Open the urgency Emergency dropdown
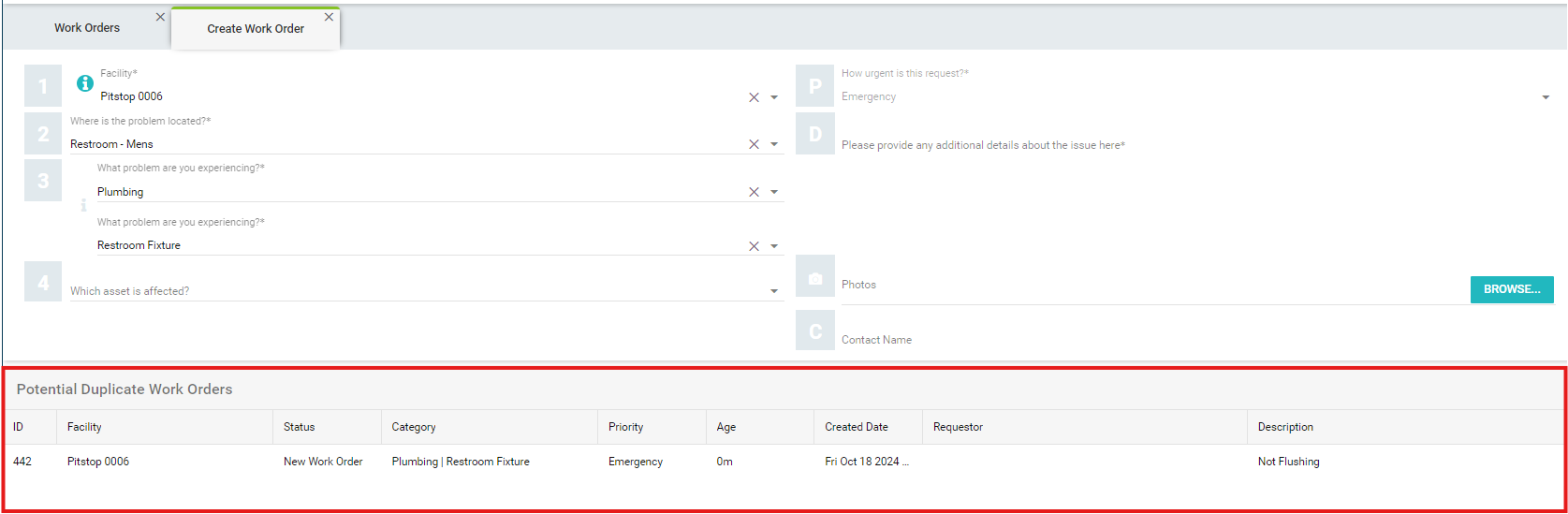Screen dimensions: 1568x514 point(1546,97)
